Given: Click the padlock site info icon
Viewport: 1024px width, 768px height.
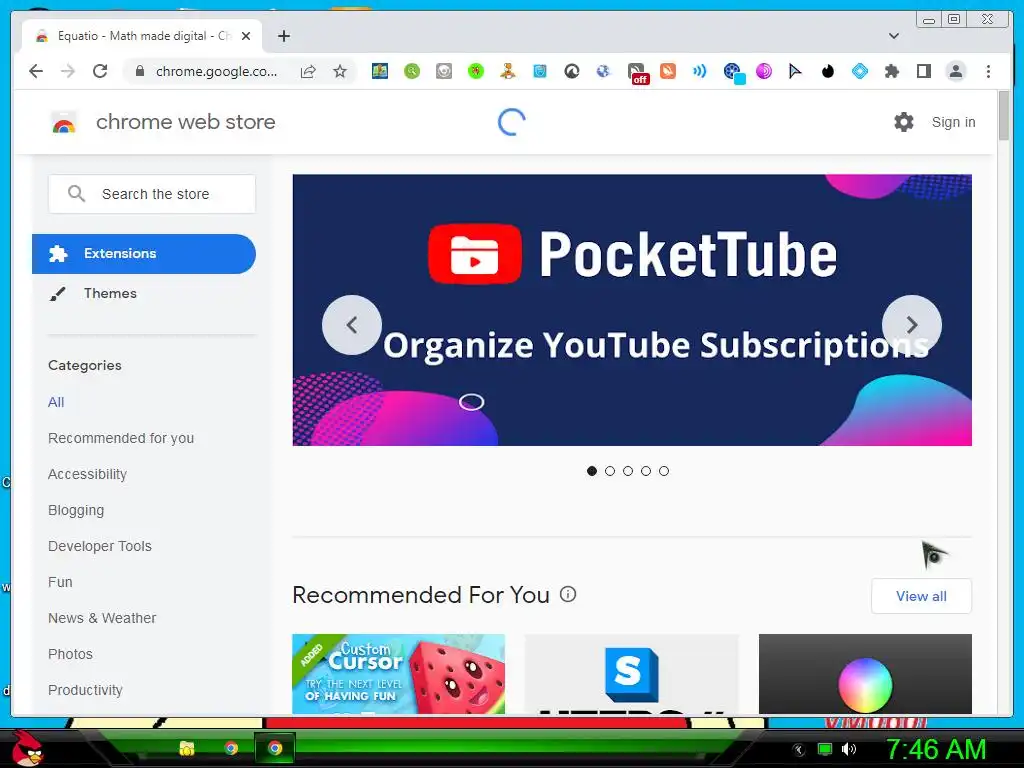Looking at the screenshot, I should pyautogui.click(x=139, y=71).
